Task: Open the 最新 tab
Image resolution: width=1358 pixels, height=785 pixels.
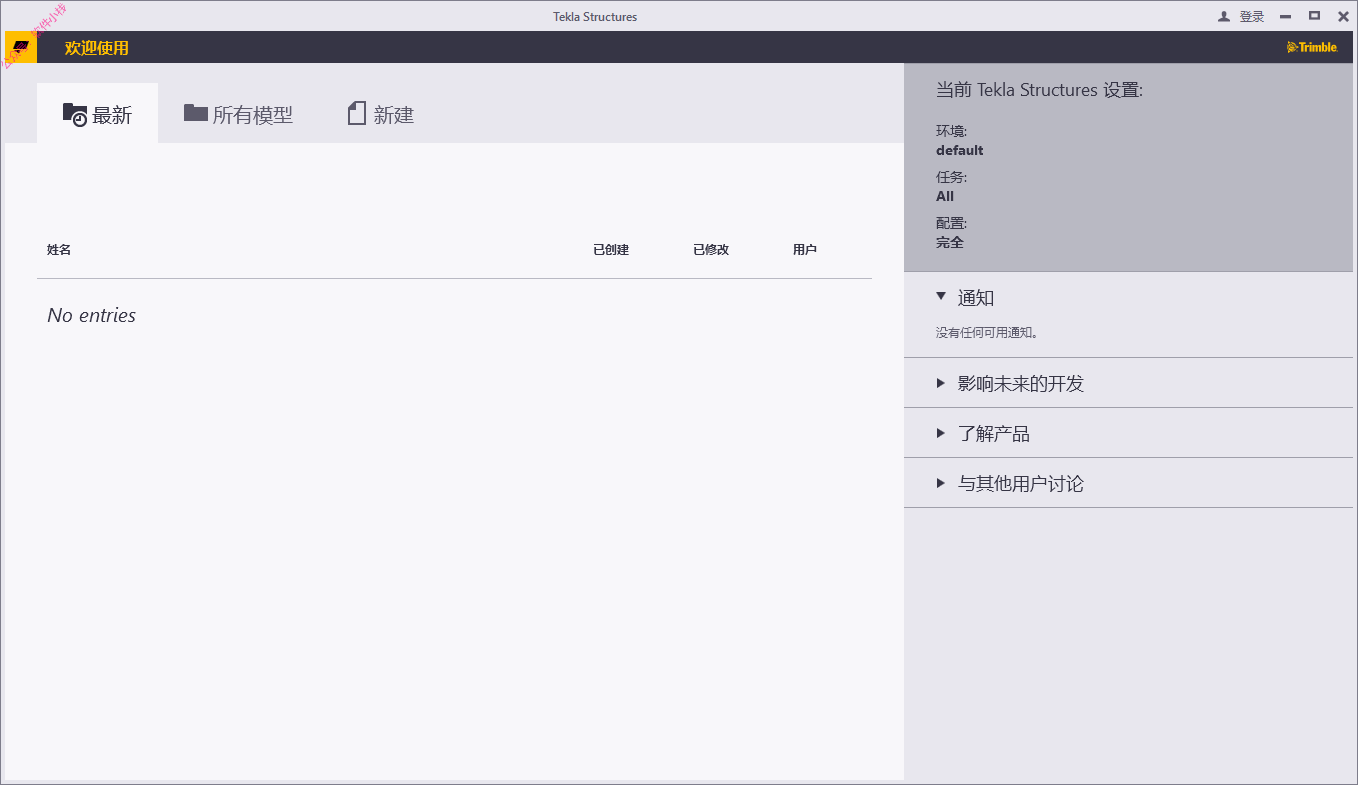Action: (x=98, y=114)
